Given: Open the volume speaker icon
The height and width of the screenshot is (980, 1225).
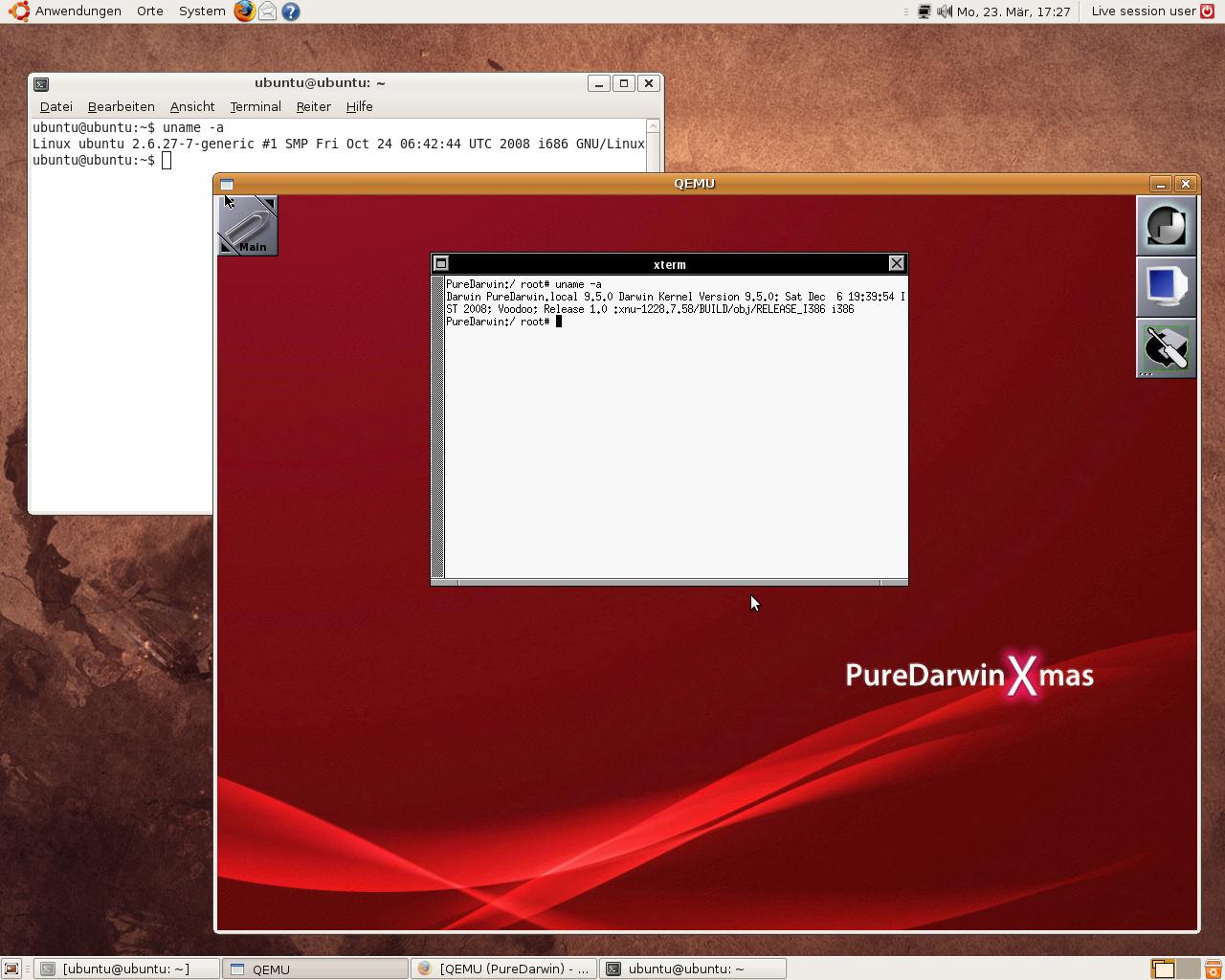Looking at the screenshot, I should pos(945,11).
